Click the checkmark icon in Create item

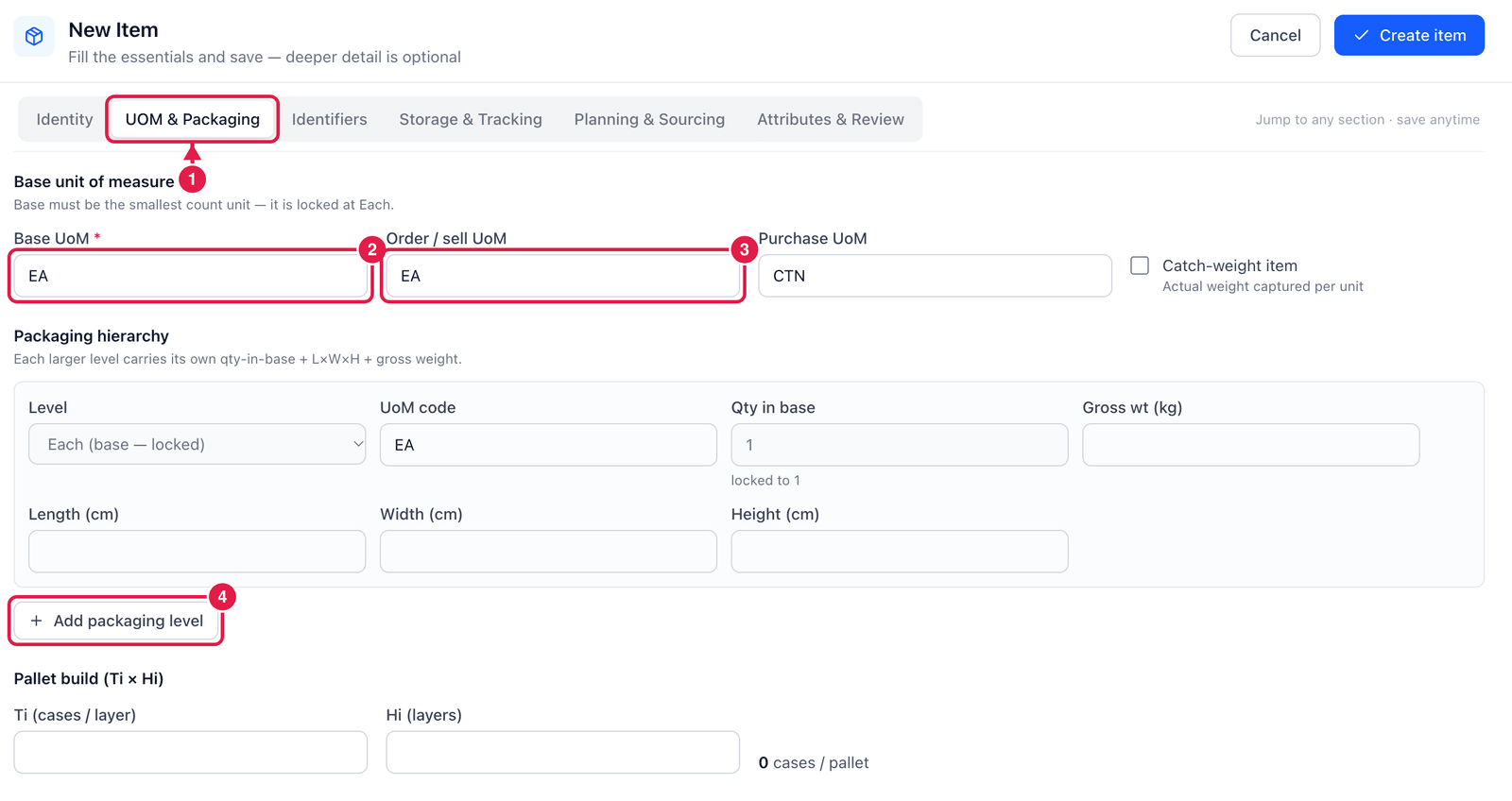[1361, 35]
